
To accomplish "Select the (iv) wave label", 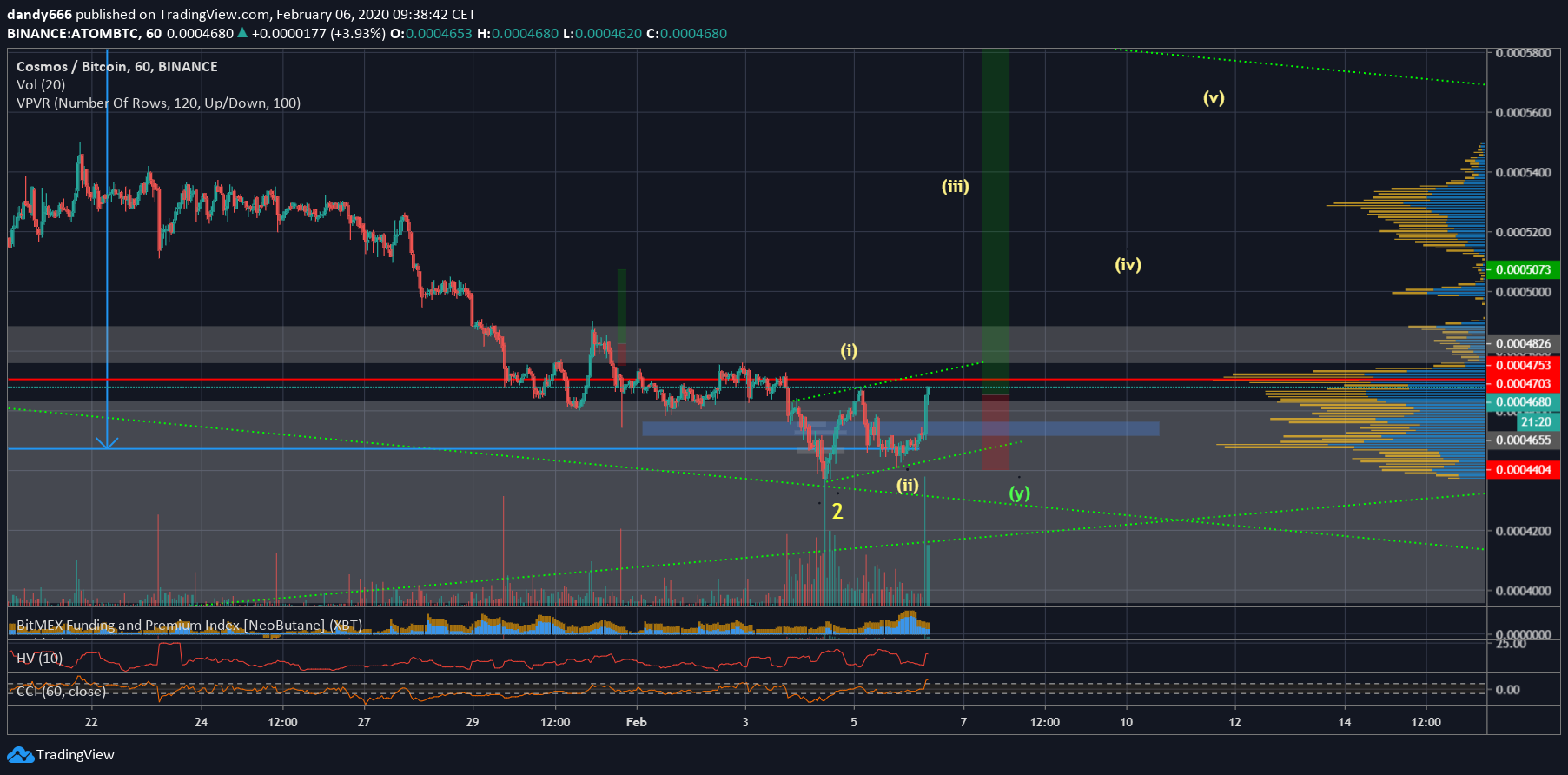I will coord(1128,264).
